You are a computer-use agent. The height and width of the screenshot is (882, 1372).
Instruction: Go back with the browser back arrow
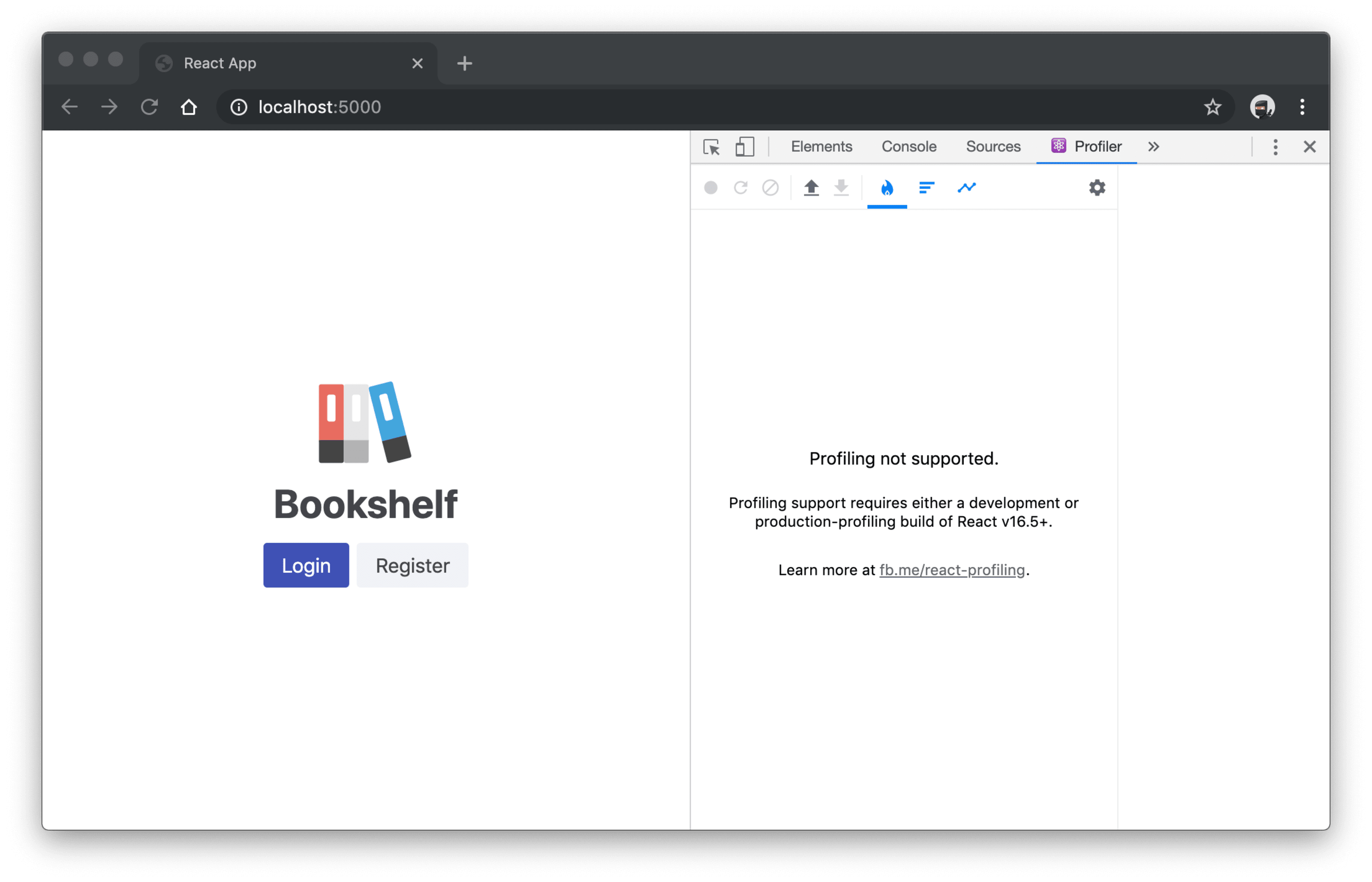70,107
